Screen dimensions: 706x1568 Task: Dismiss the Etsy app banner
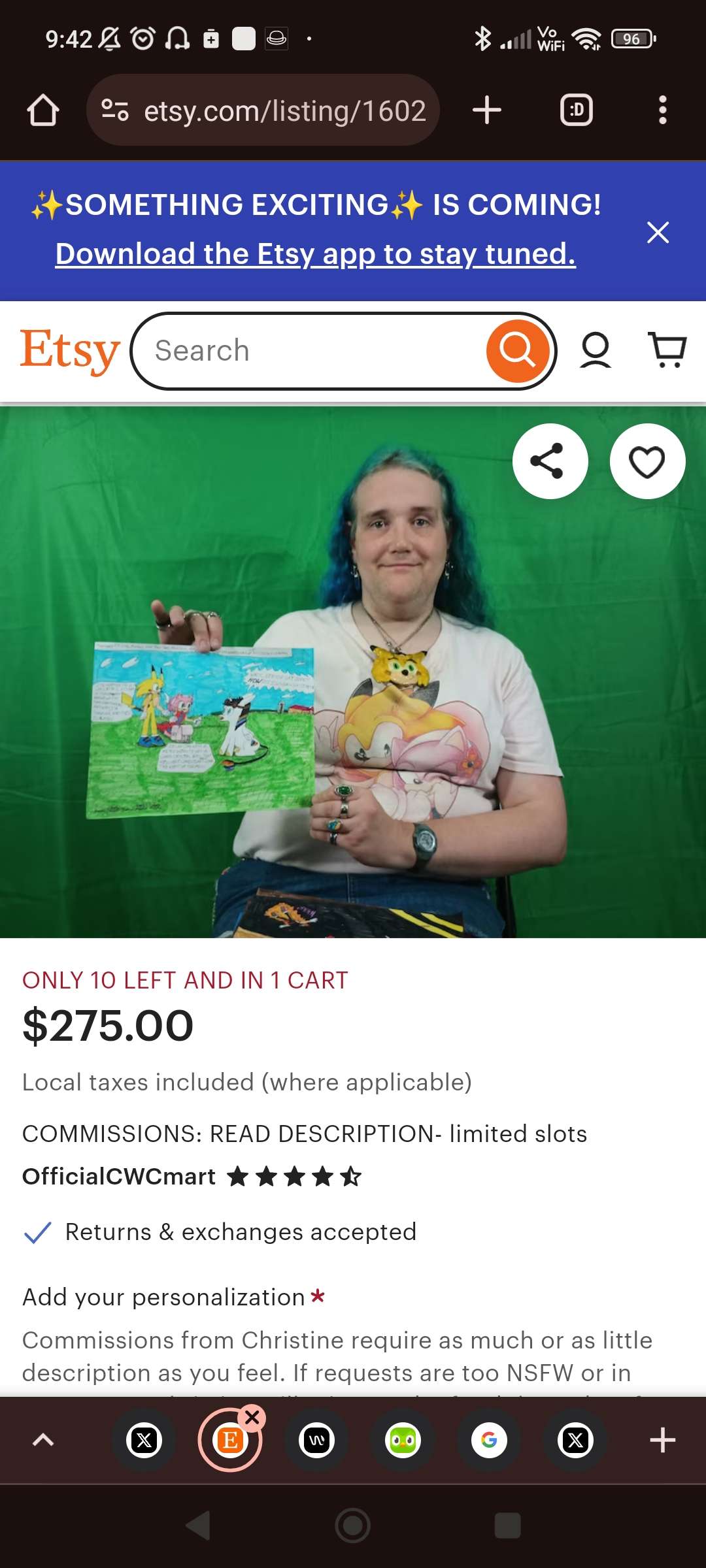coord(658,232)
